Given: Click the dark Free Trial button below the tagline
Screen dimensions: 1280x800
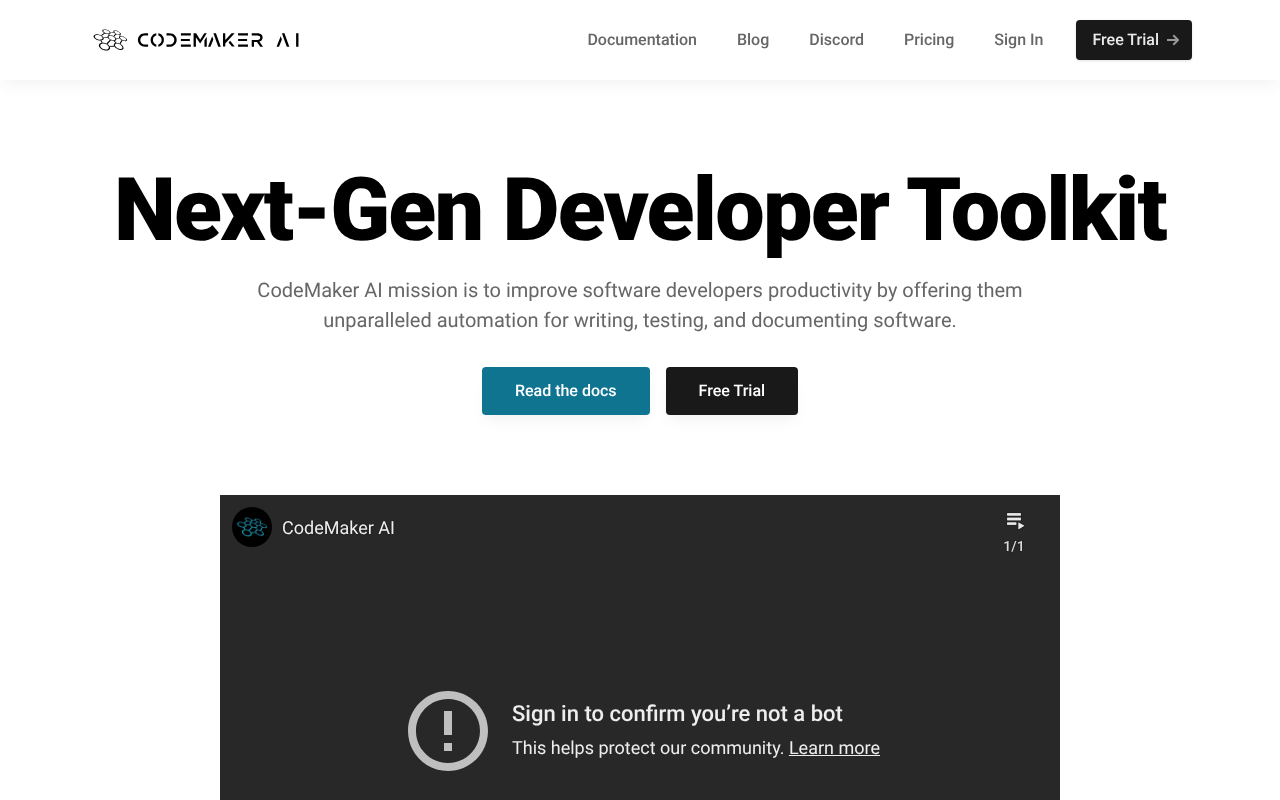Looking at the screenshot, I should click(731, 390).
